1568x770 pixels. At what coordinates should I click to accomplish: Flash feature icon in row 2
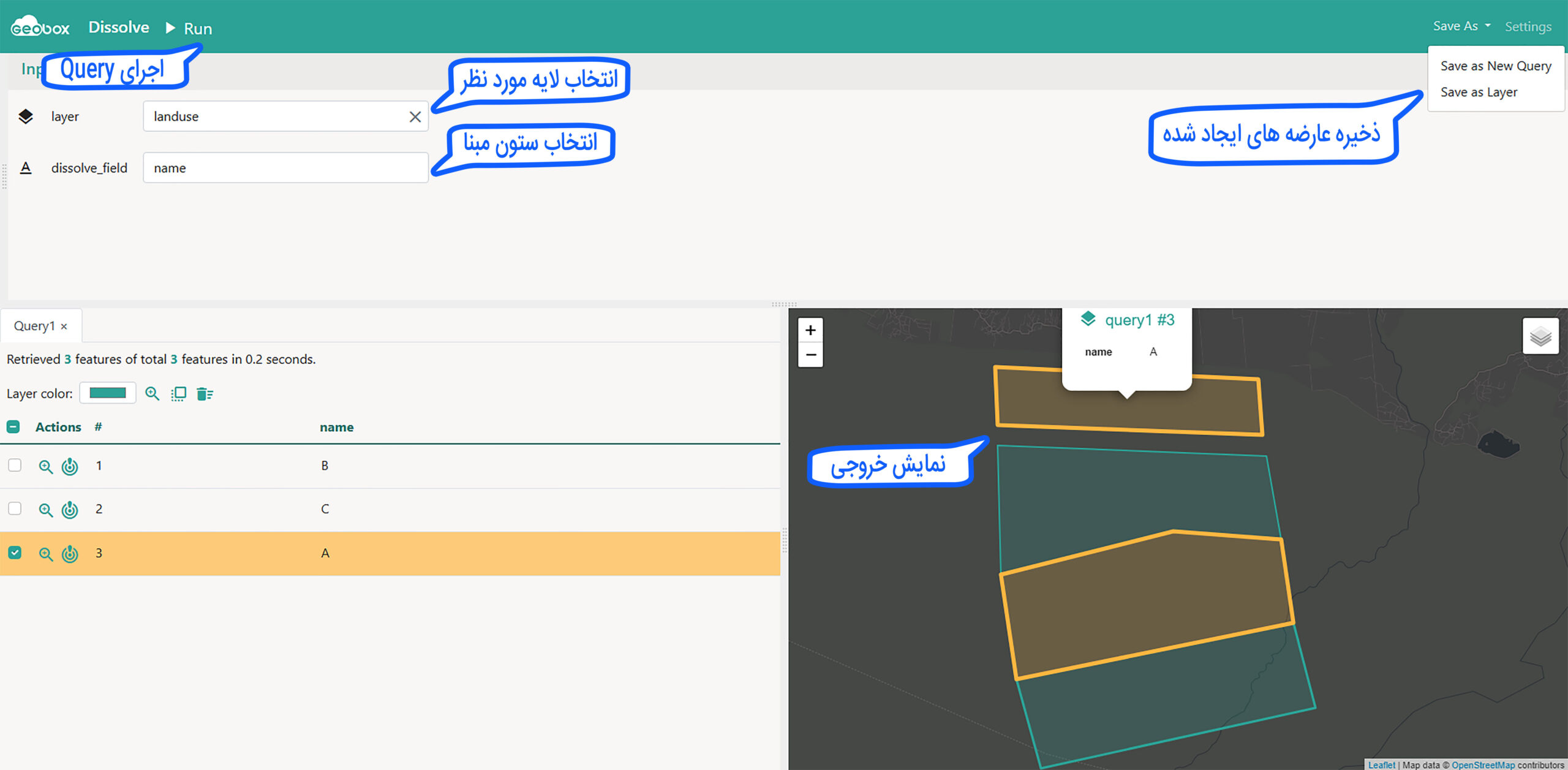coord(70,510)
